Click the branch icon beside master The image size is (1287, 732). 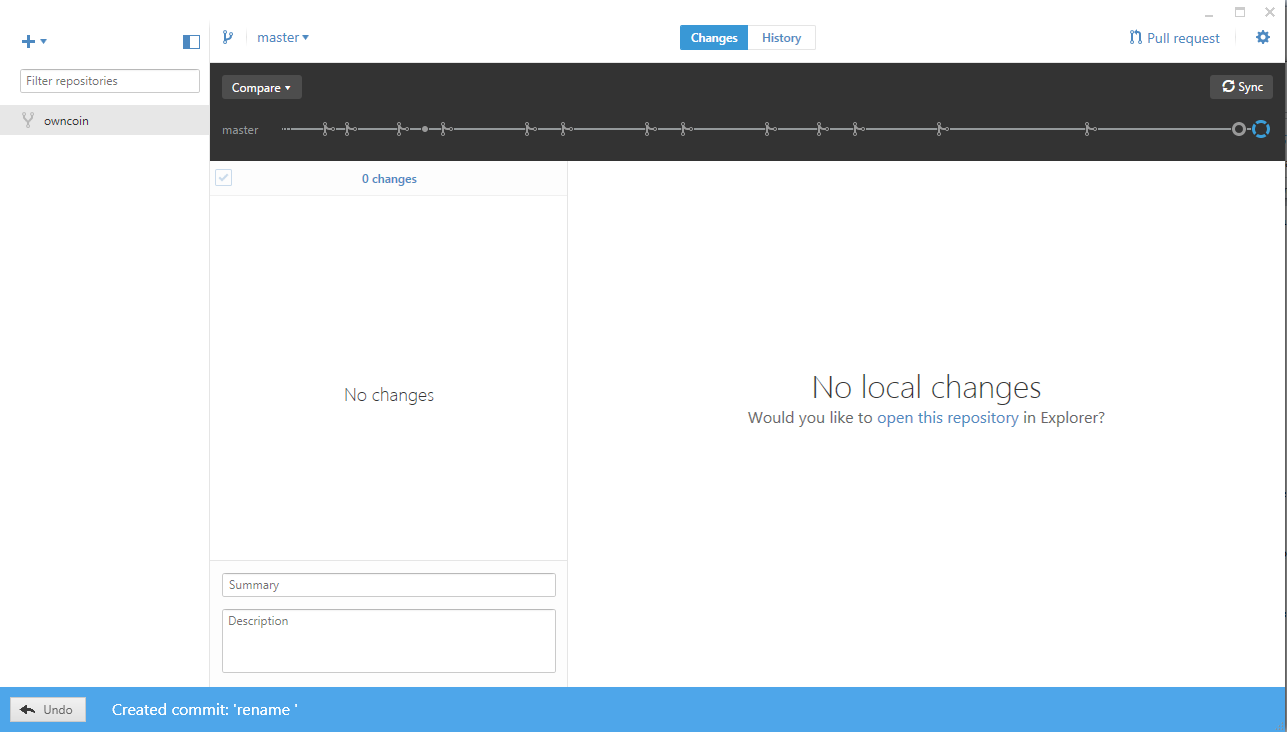[x=228, y=37]
